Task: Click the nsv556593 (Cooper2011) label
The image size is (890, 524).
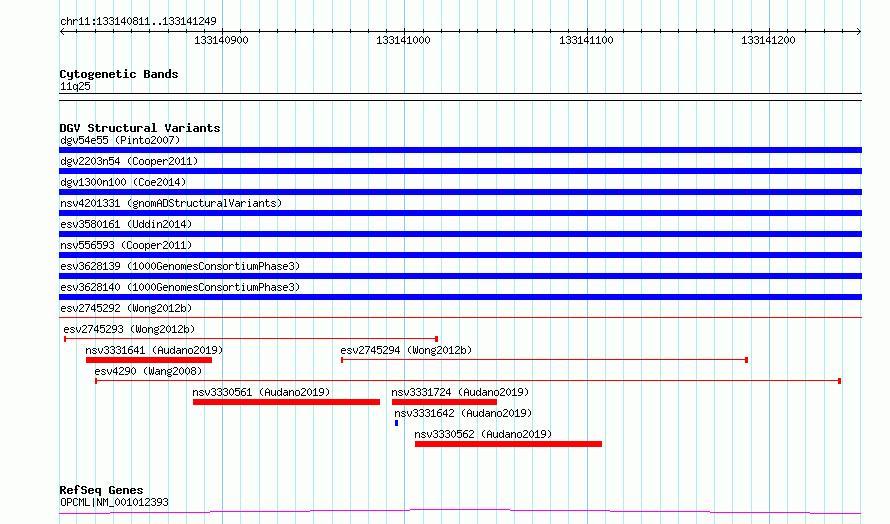Action: [126, 245]
